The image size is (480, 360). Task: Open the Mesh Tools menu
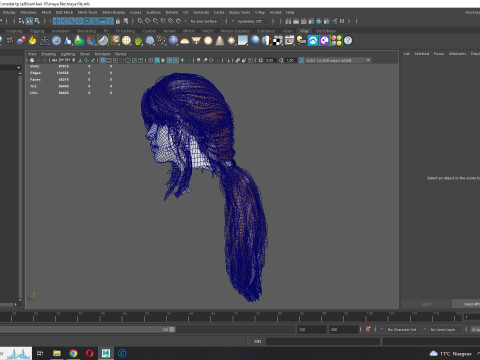[x=87, y=12]
